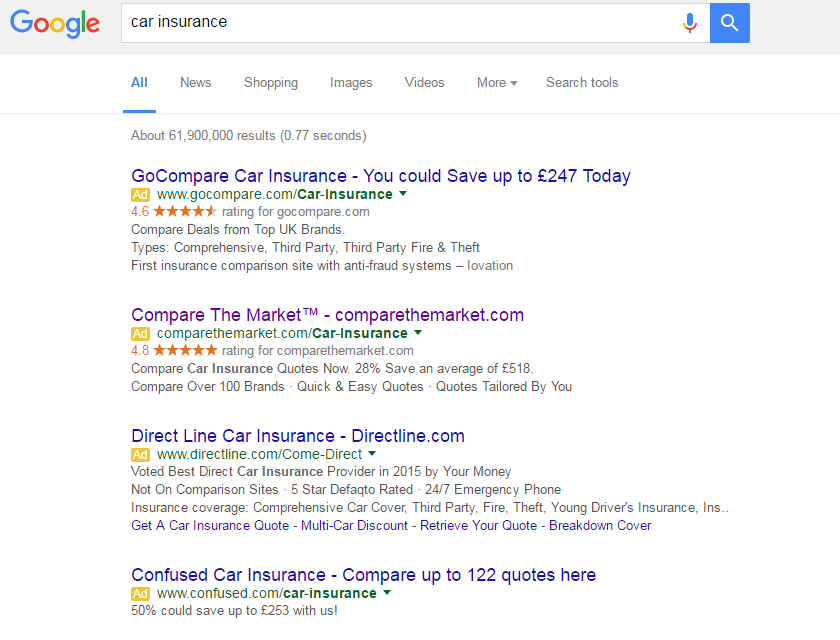The image size is (840, 640).
Task: Expand the directline.com URL dropdown arrow
Action: click(x=372, y=454)
